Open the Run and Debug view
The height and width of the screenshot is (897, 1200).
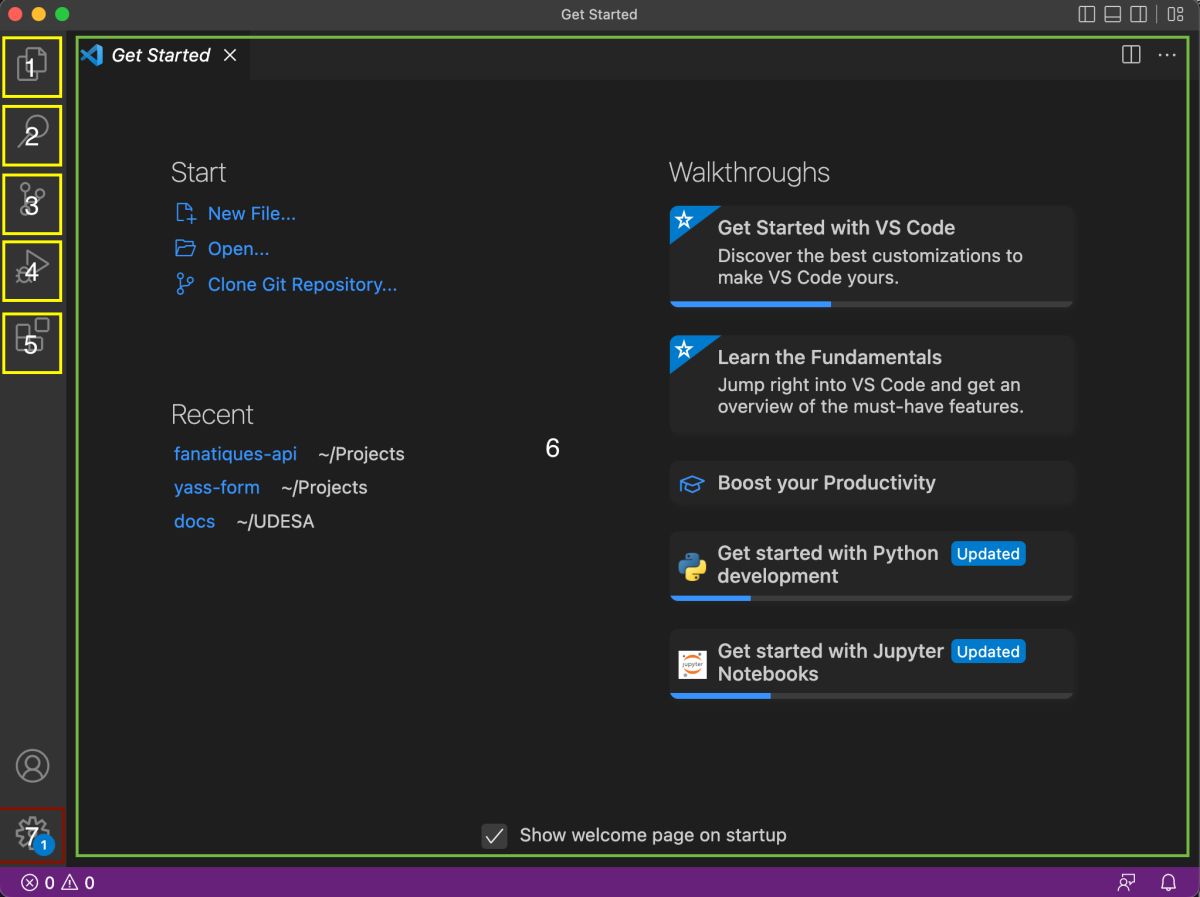(32, 271)
